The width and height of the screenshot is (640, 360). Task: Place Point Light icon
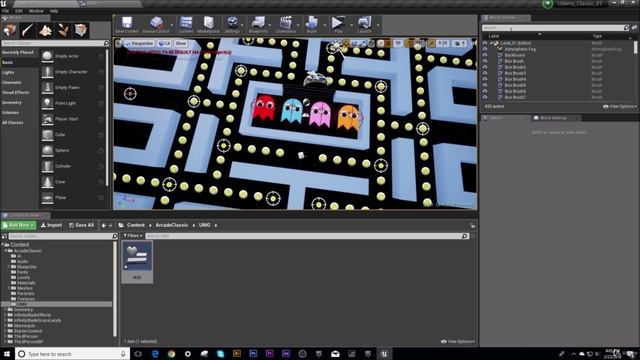[47, 103]
